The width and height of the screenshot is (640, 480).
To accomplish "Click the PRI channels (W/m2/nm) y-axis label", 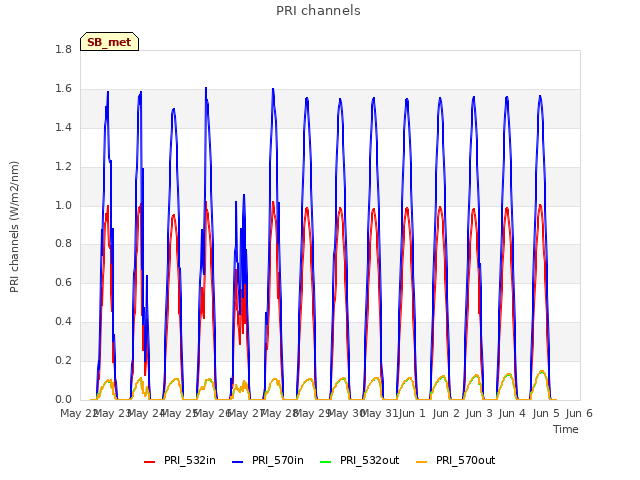I will pyautogui.click(x=14, y=227).
